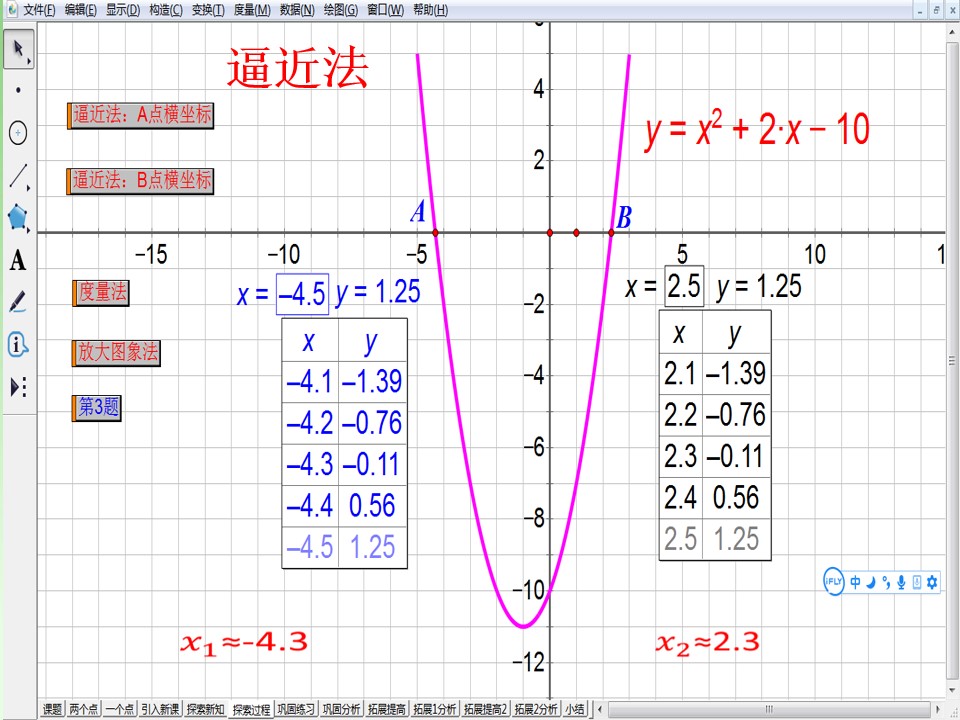Click the x₂≈2.3 result text
The image size is (960, 720).
tap(708, 644)
